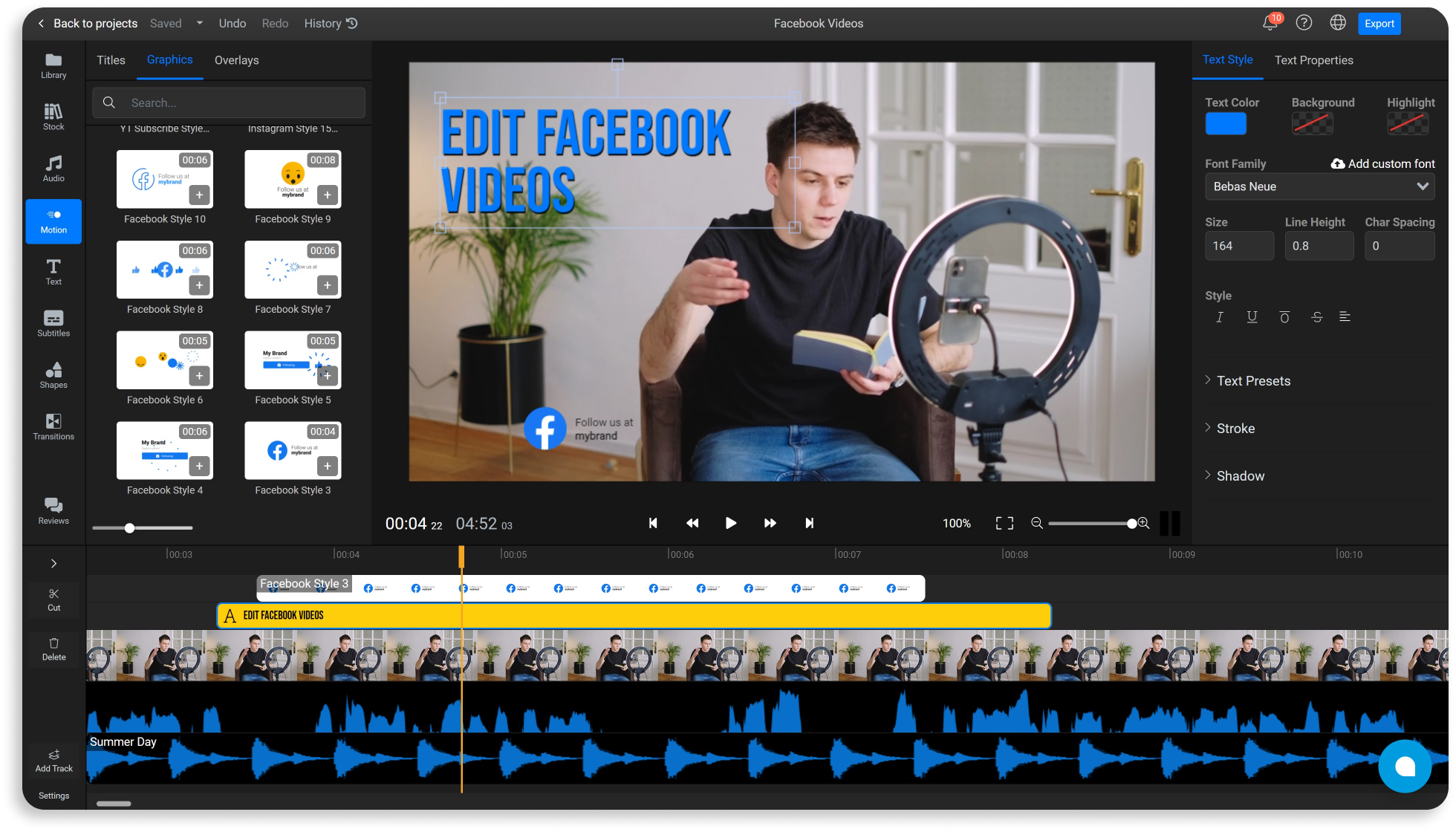This screenshot has width=1456, height=832.
Task: Click the Line Height input field
Action: pyautogui.click(x=1319, y=246)
